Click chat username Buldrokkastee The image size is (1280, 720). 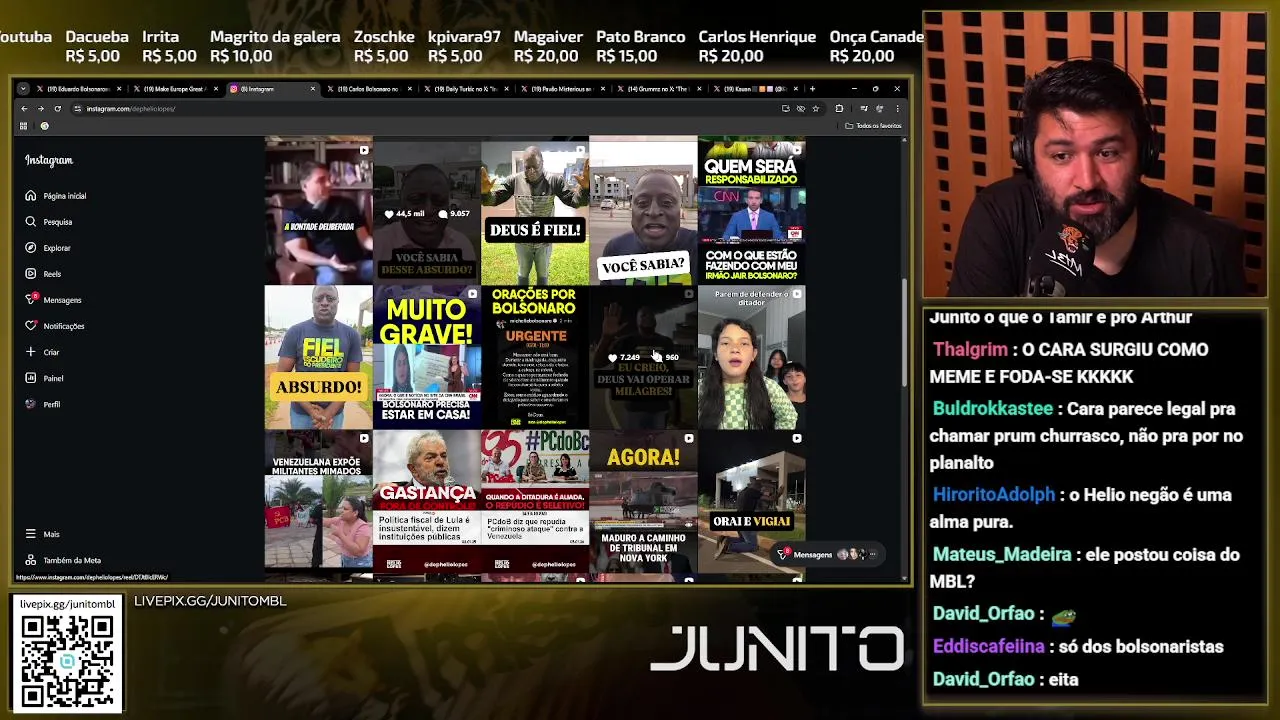(992, 409)
